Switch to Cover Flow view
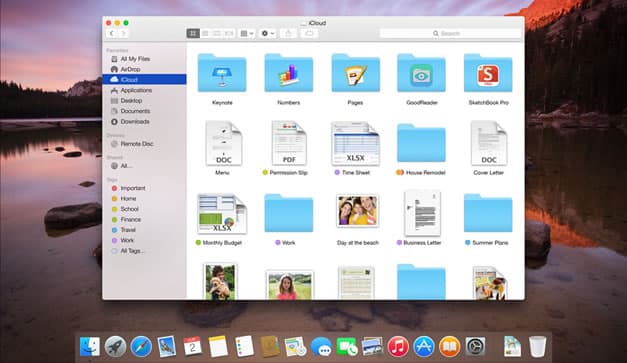Viewport: 627px width, 363px height. tap(229, 34)
